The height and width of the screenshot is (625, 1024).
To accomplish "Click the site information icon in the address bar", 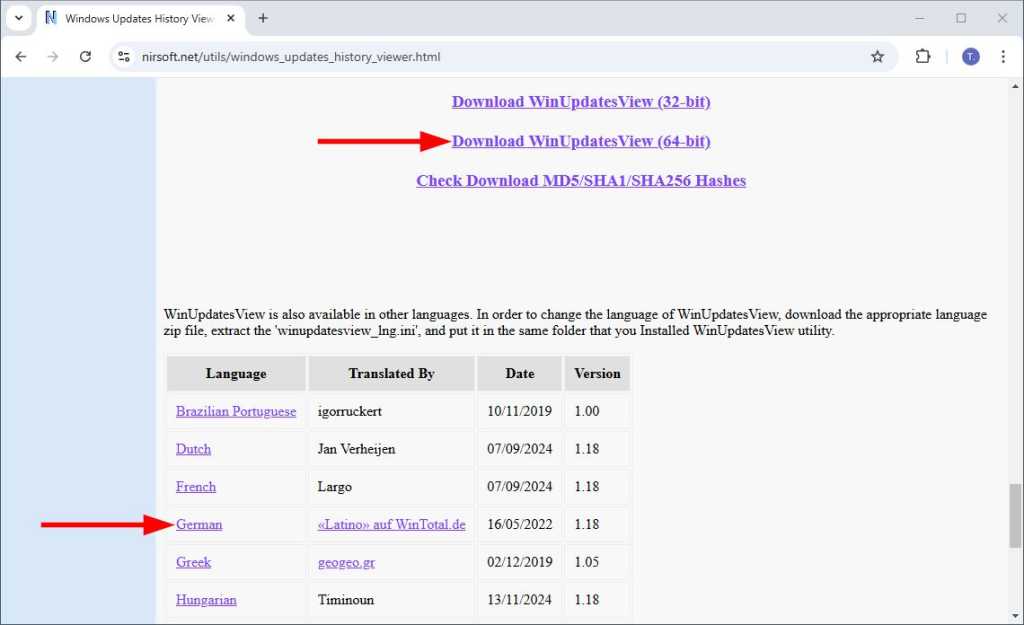I will coord(124,57).
